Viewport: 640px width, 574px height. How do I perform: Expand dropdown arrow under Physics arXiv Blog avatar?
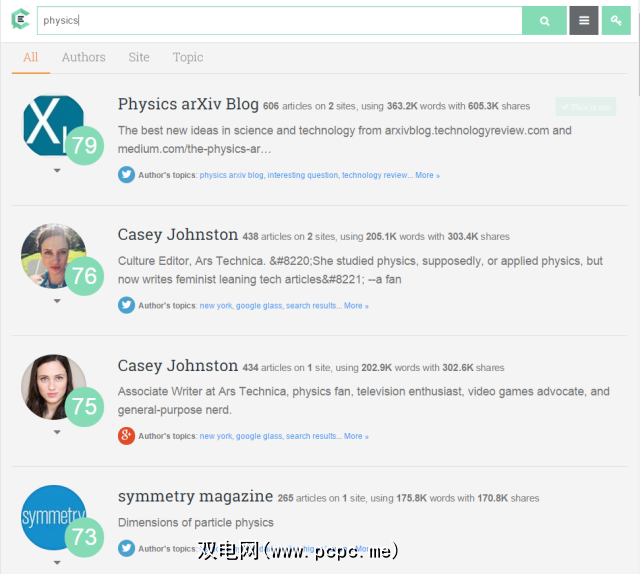pyautogui.click(x=57, y=171)
